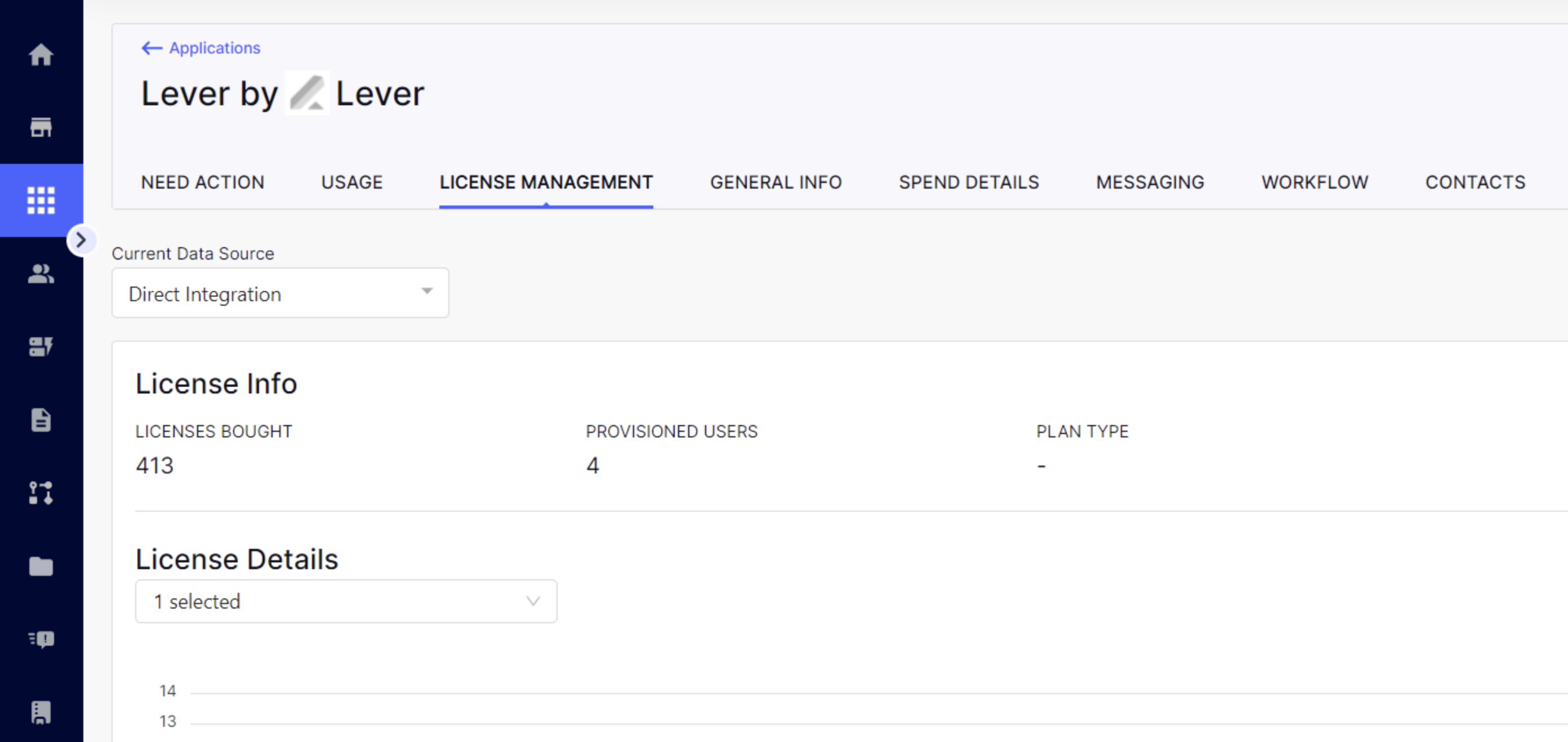Click the Workflow nodes icon in sidebar

click(x=41, y=493)
